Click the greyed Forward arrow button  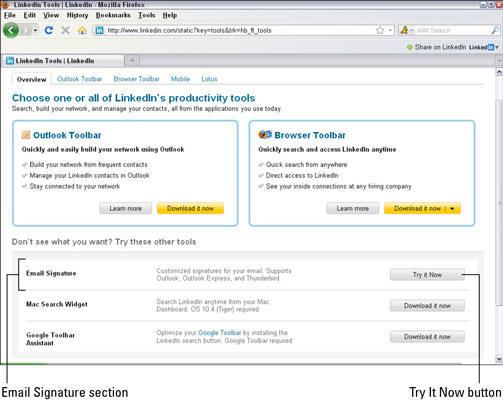tap(25, 30)
